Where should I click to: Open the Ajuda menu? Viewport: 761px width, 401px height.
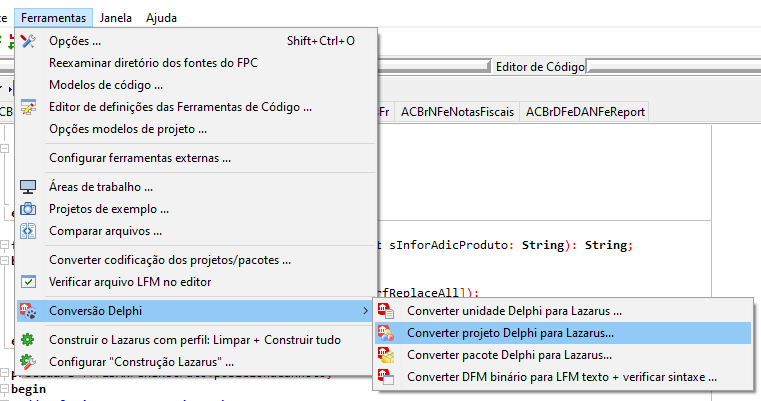pyautogui.click(x=161, y=18)
